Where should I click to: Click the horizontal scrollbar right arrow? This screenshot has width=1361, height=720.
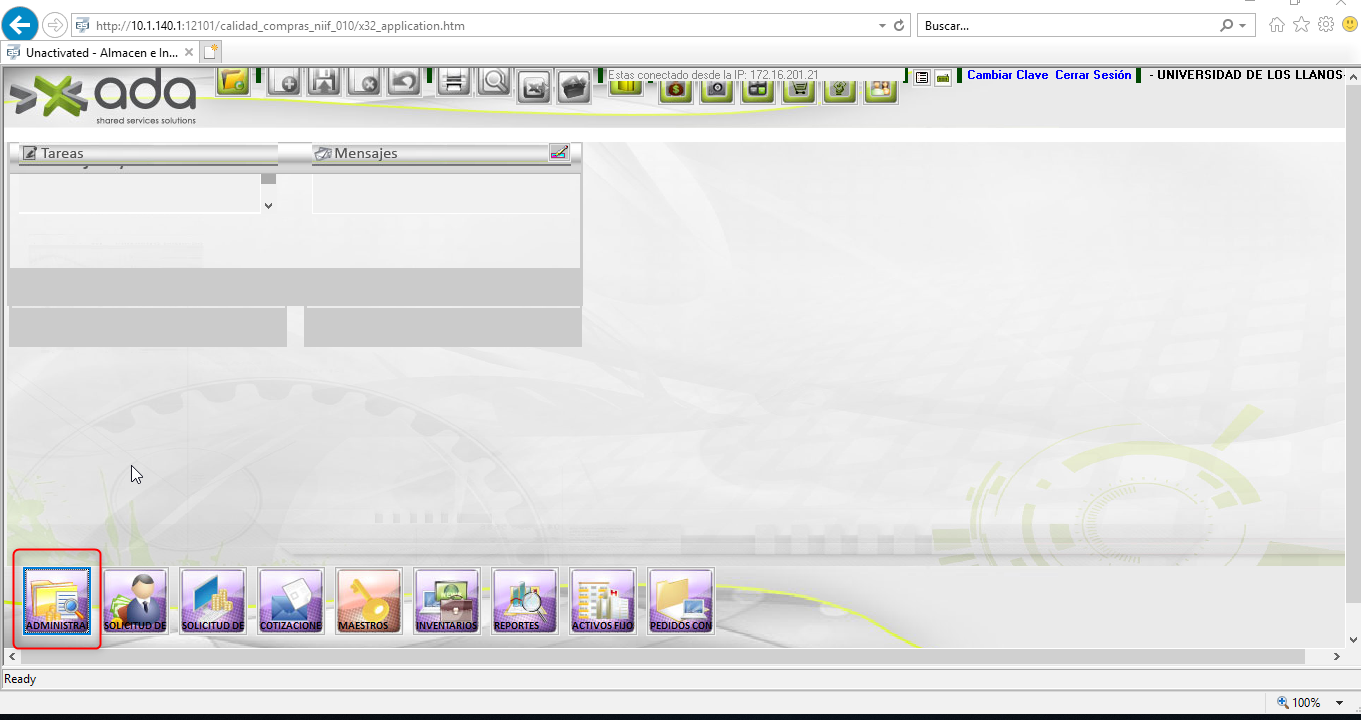(x=1337, y=657)
